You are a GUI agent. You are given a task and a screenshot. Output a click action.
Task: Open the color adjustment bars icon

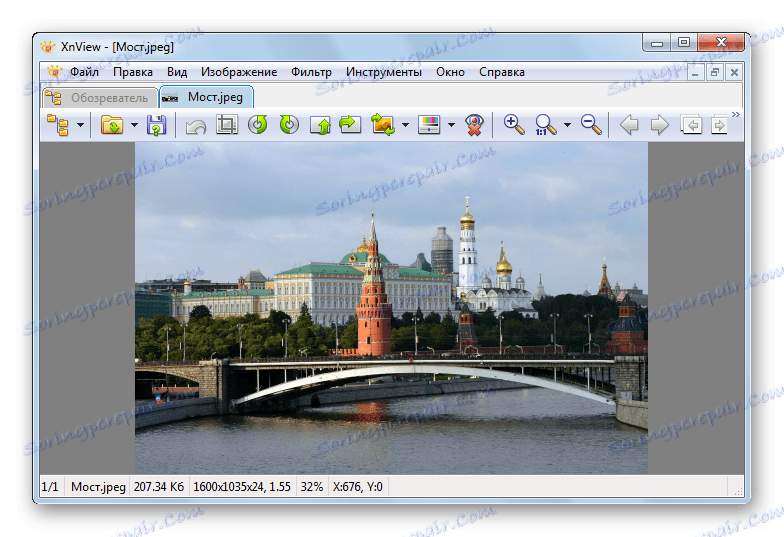pos(429,124)
